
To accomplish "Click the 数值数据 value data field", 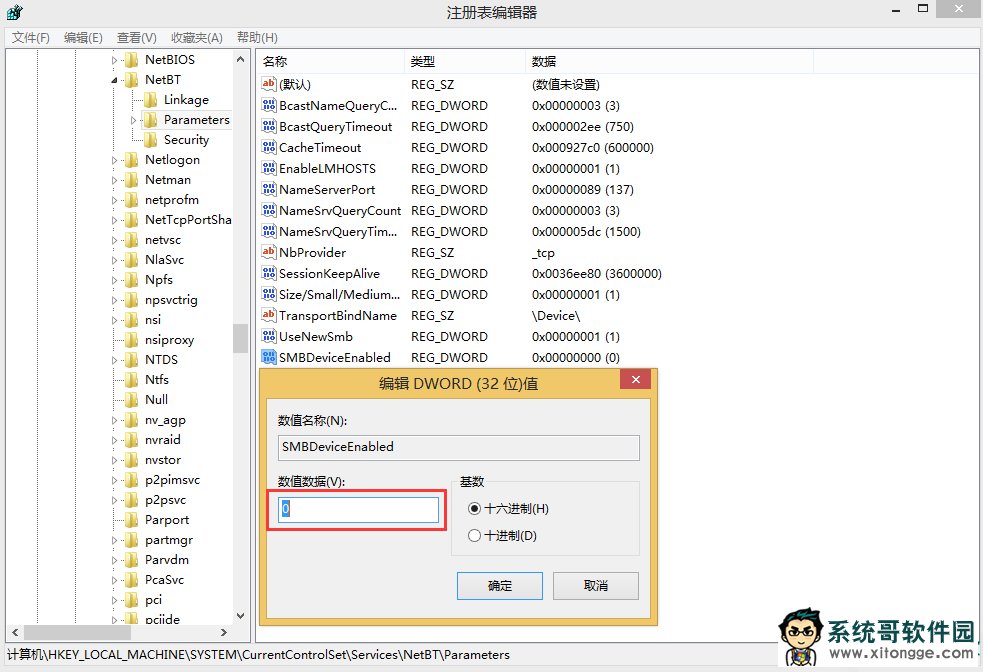I will [358, 509].
